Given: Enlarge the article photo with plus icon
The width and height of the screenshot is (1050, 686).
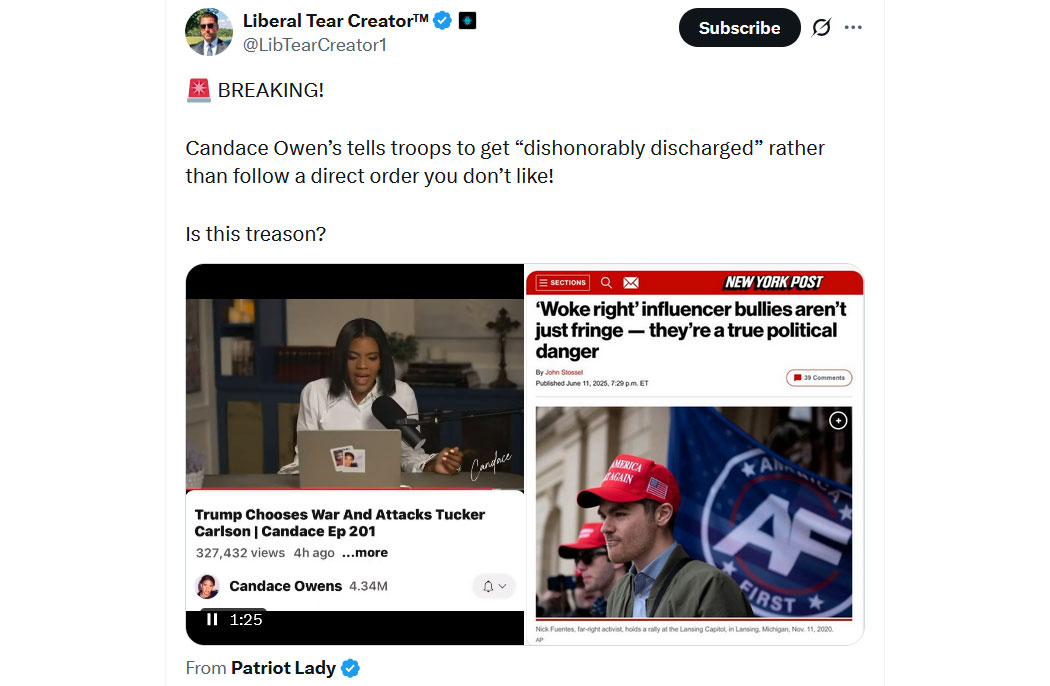Looking at the screenshot, I should (x=838, y=421).
